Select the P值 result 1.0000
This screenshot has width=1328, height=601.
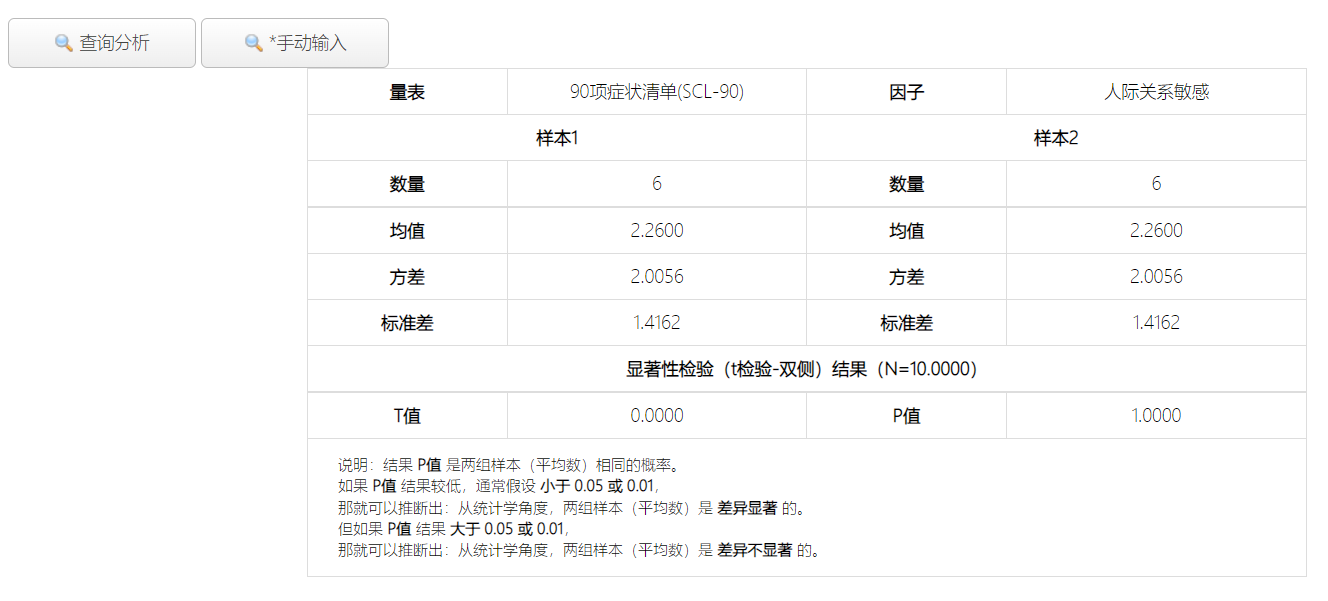[1156, 416]
